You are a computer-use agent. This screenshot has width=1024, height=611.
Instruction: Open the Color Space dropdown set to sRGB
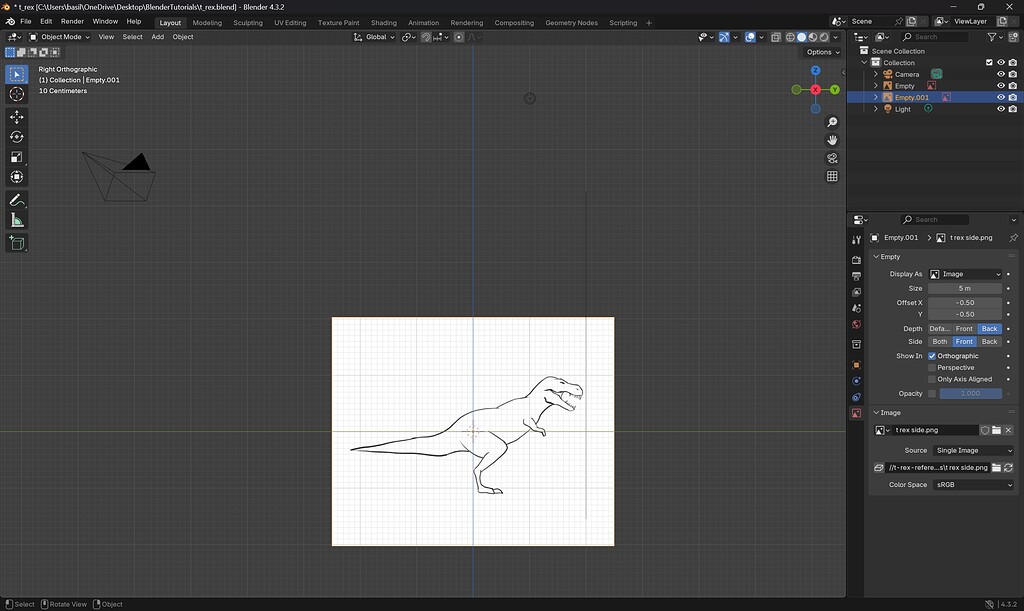[972, 485]
